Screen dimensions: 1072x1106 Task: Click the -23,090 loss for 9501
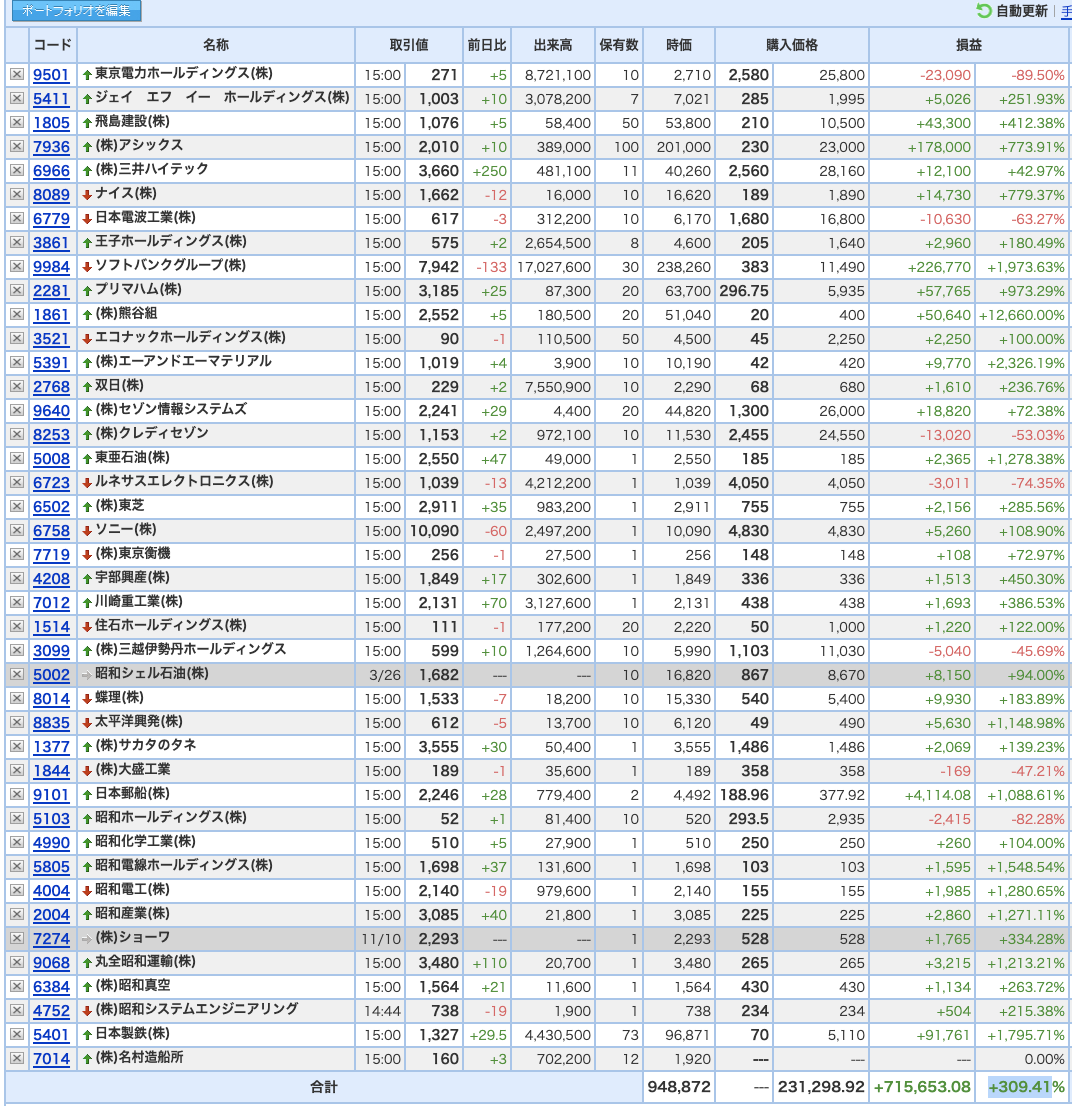pyautogui.click(x=945, y=75)
